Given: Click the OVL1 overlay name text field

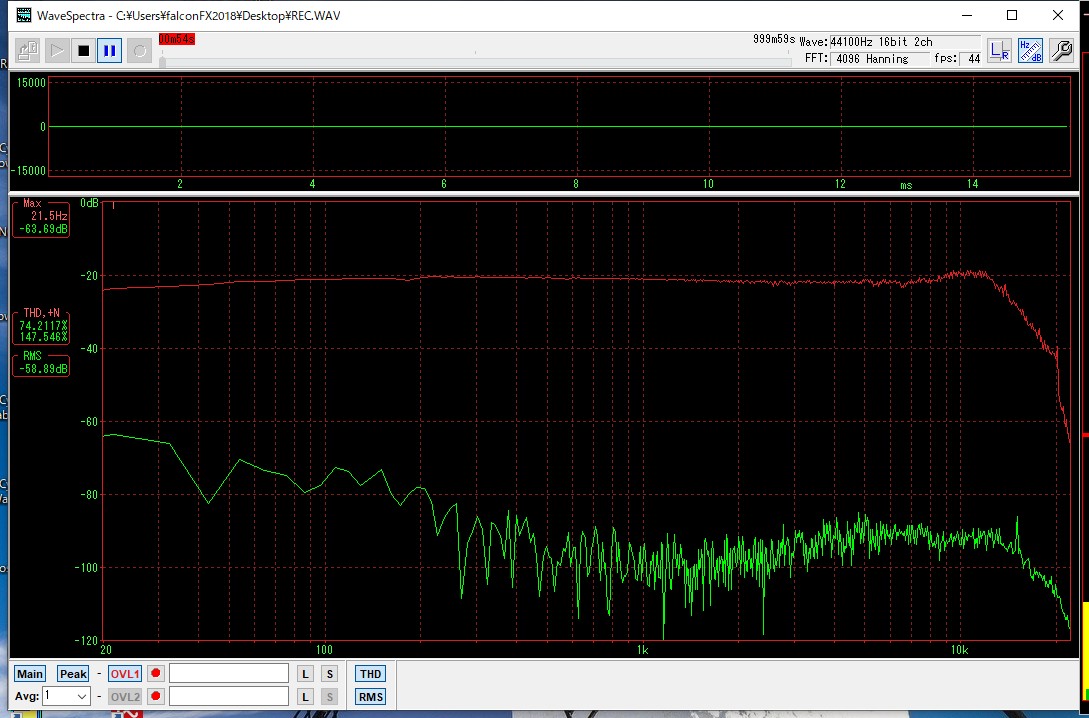Looking at the screenshot, I should coord(229,674).
